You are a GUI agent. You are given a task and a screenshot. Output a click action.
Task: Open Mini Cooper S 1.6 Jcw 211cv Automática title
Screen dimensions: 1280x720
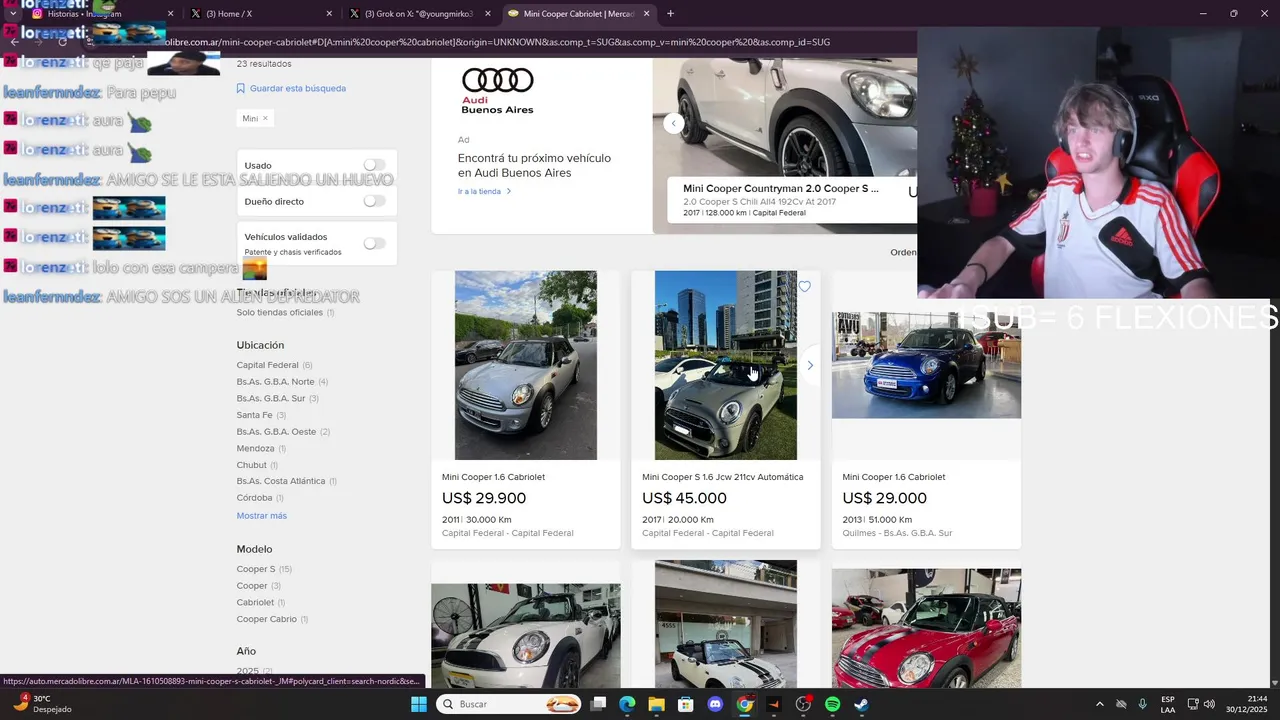pos(722,477)
